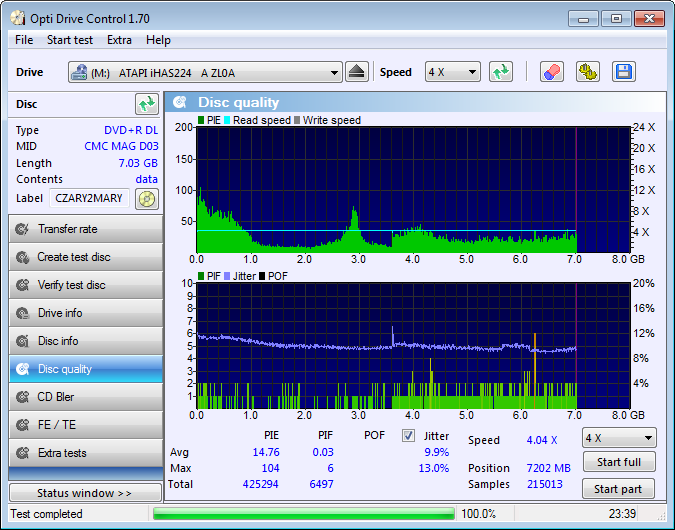The width and height of the screenshot is (675, 530).
Task: Click the Position value 7202 MB
Action: [x=548, y=468]
